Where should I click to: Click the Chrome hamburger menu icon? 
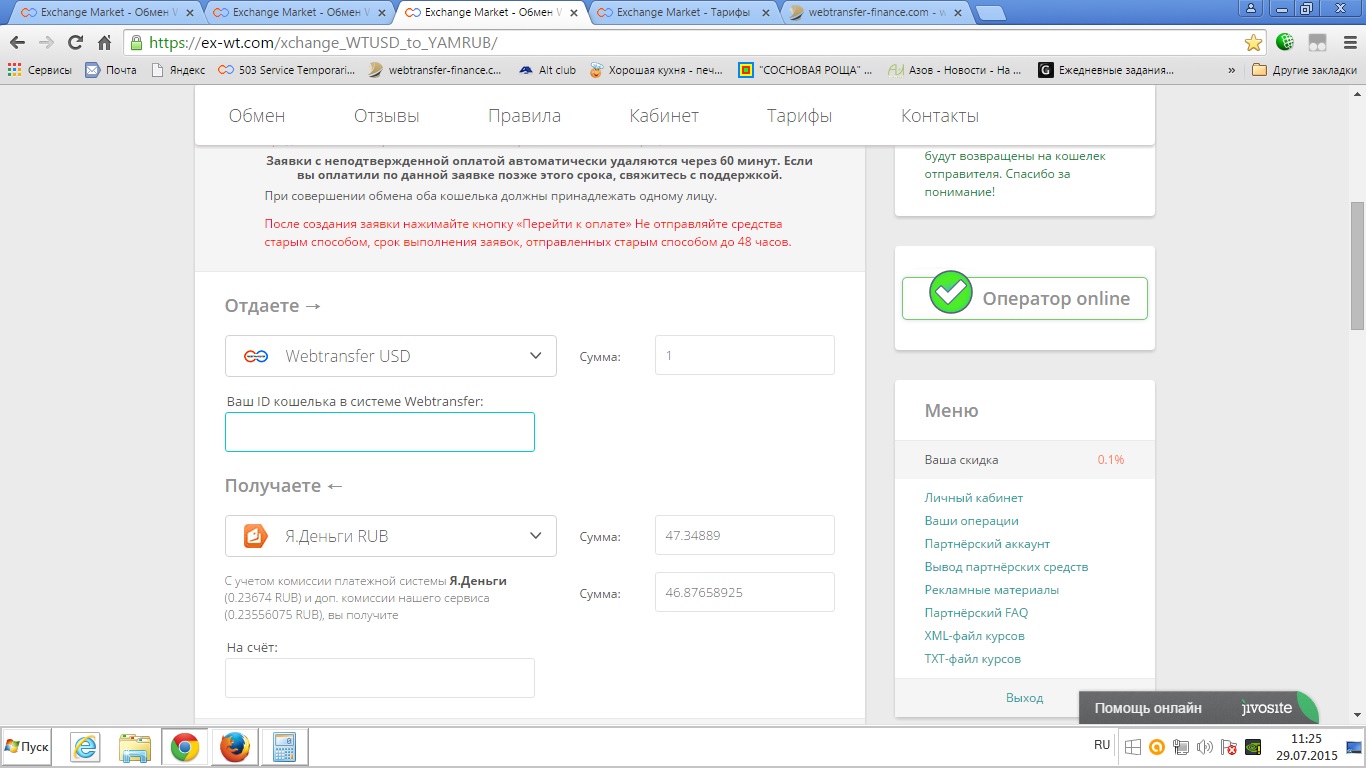coord(1347,43)
